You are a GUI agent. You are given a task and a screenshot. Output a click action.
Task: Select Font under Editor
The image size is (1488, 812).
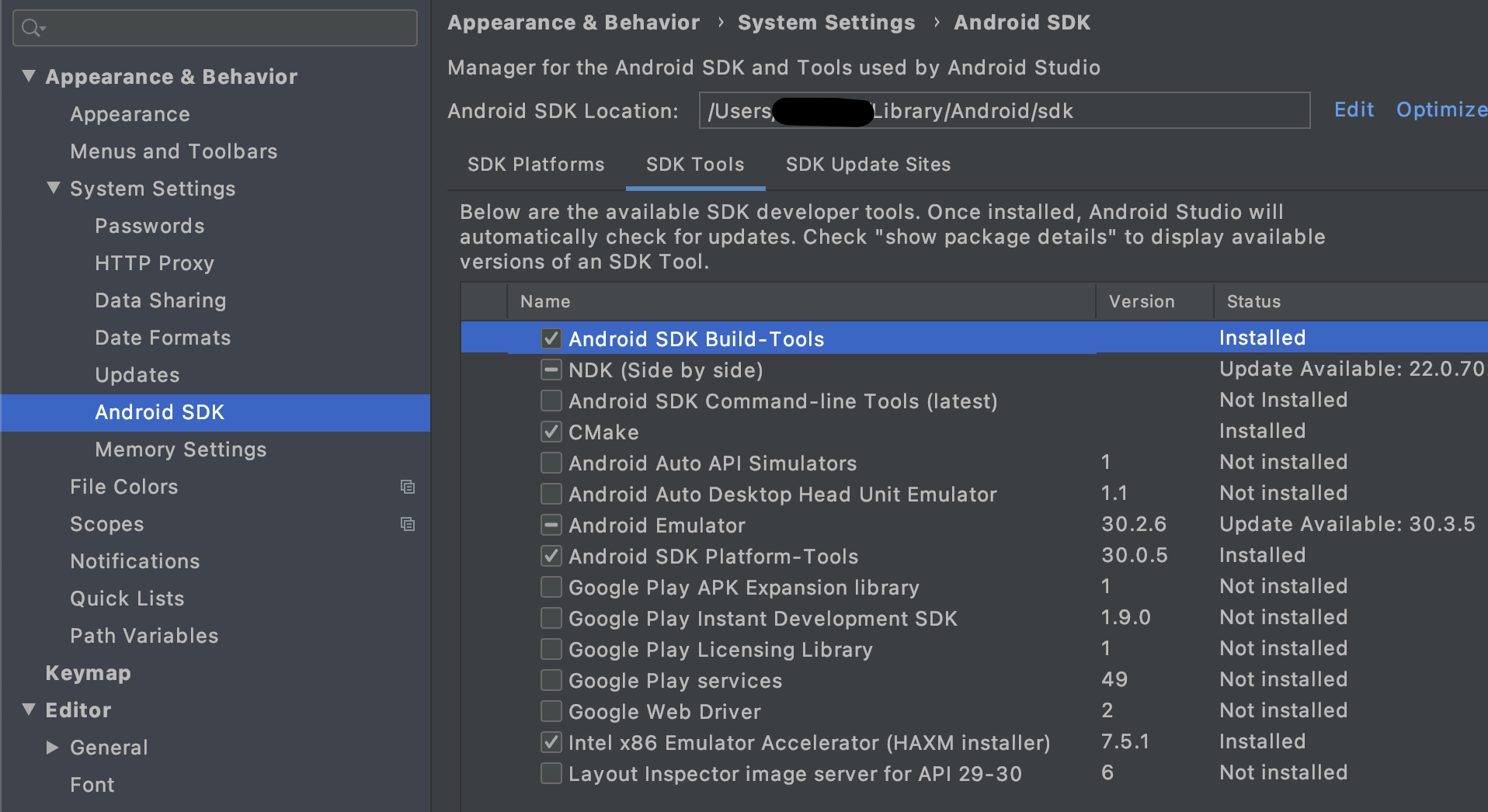(92, 785)
